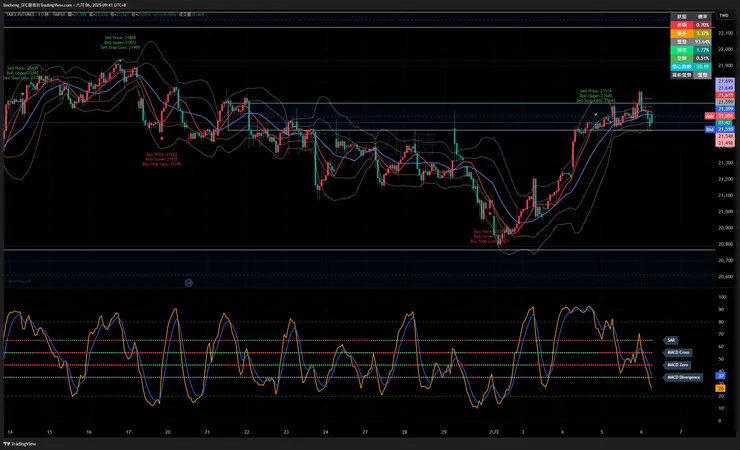740x450 pixels.
Task: Click the 22,000 price axis label
Action: tap(725, 49)
